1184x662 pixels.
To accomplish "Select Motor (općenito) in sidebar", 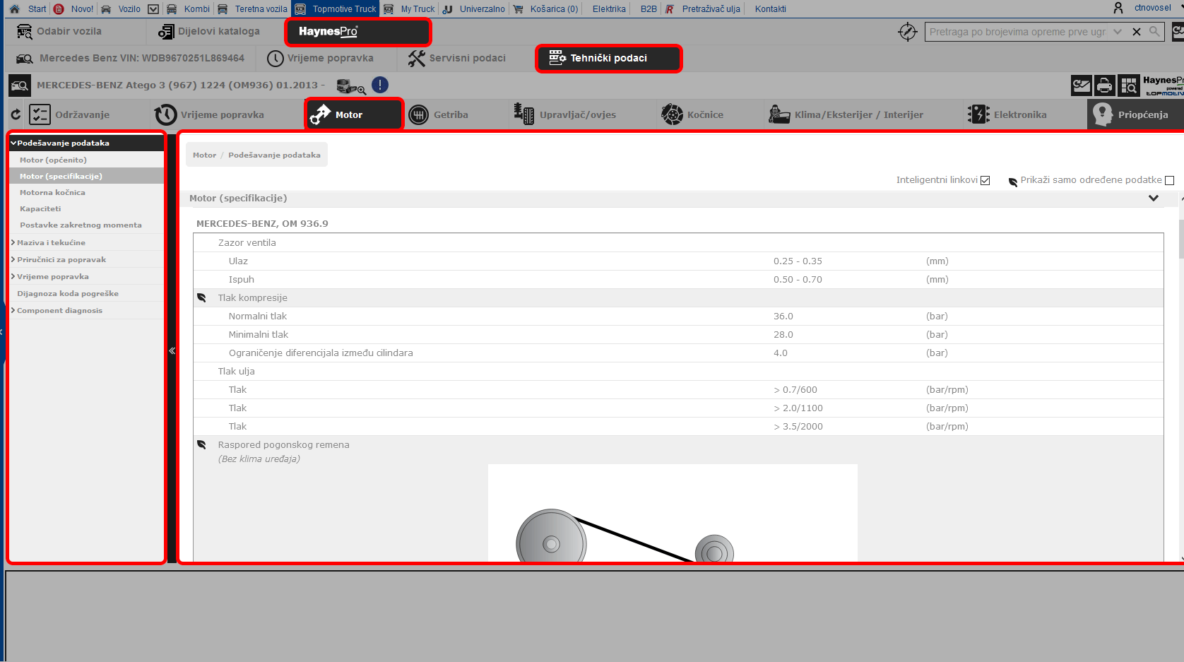I will pyautogui.click(x=53, y=160).
